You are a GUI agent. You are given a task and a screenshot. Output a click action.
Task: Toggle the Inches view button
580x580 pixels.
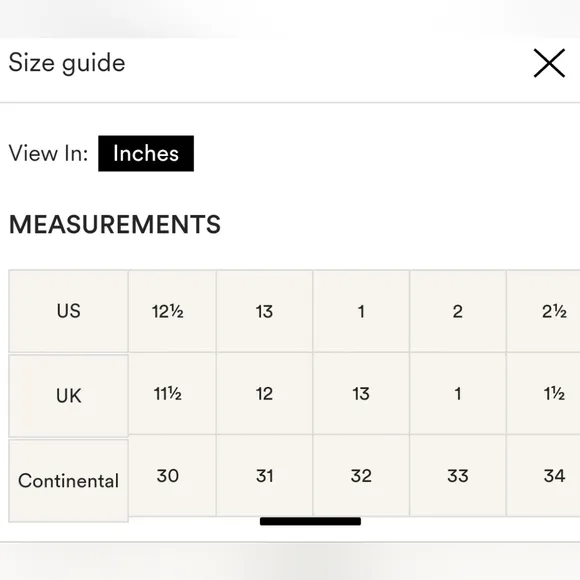[x=146, y=154]
